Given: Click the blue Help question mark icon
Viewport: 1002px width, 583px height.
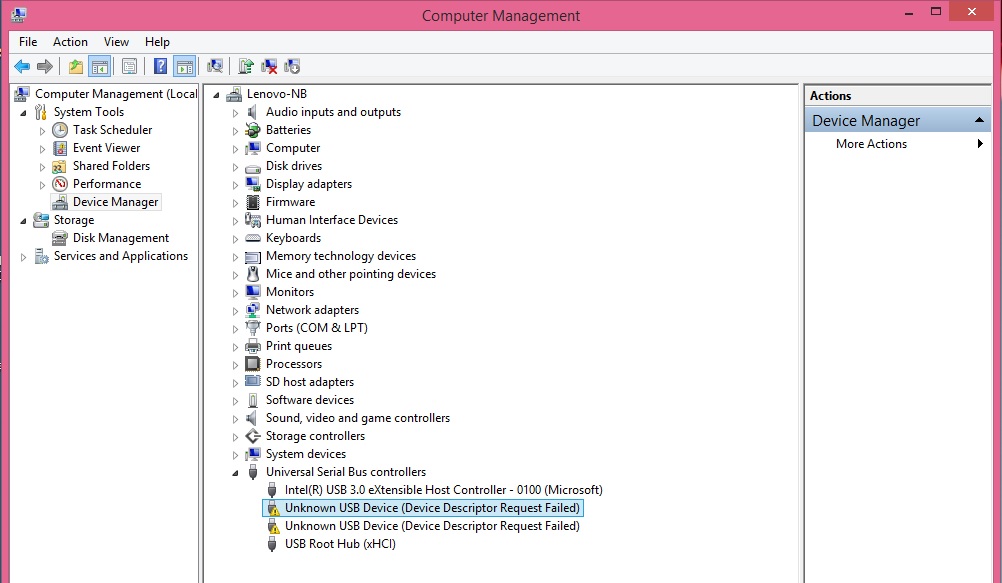Looking at the screenshot, I should tap(160, 66).
